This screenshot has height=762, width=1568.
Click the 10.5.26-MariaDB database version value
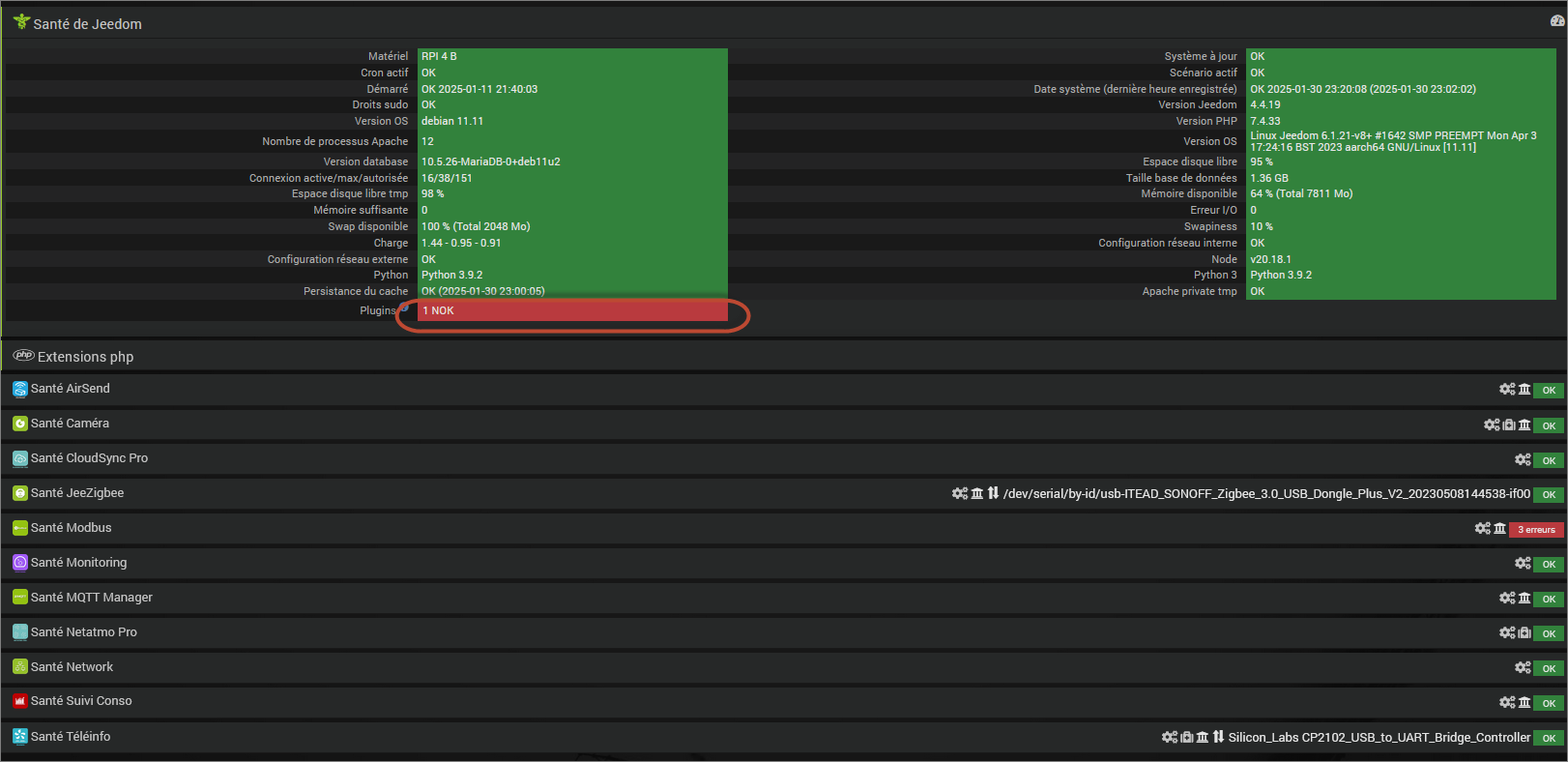point(491,161)
